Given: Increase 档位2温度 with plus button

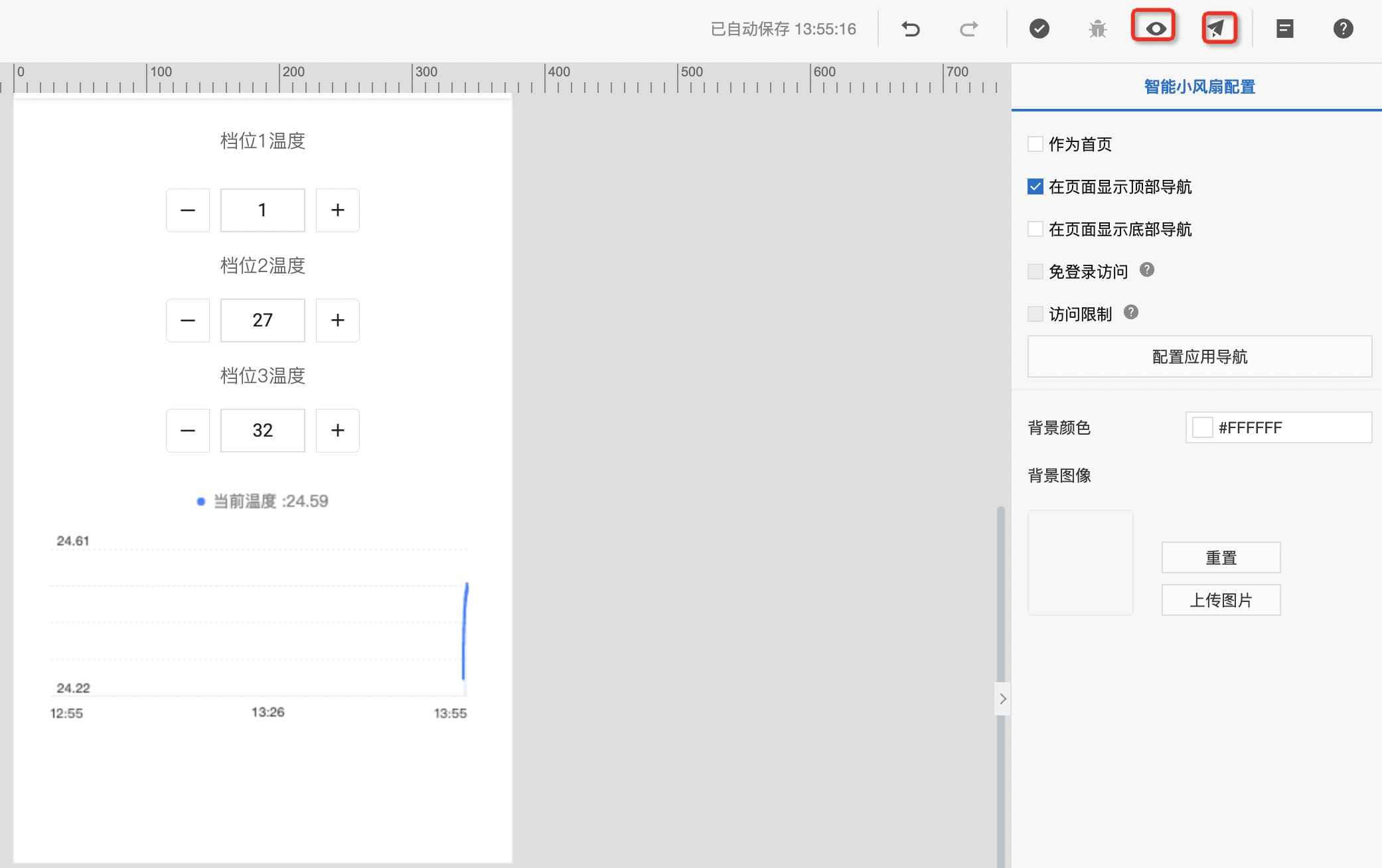Looking at the screenshot, I should 337,321.
